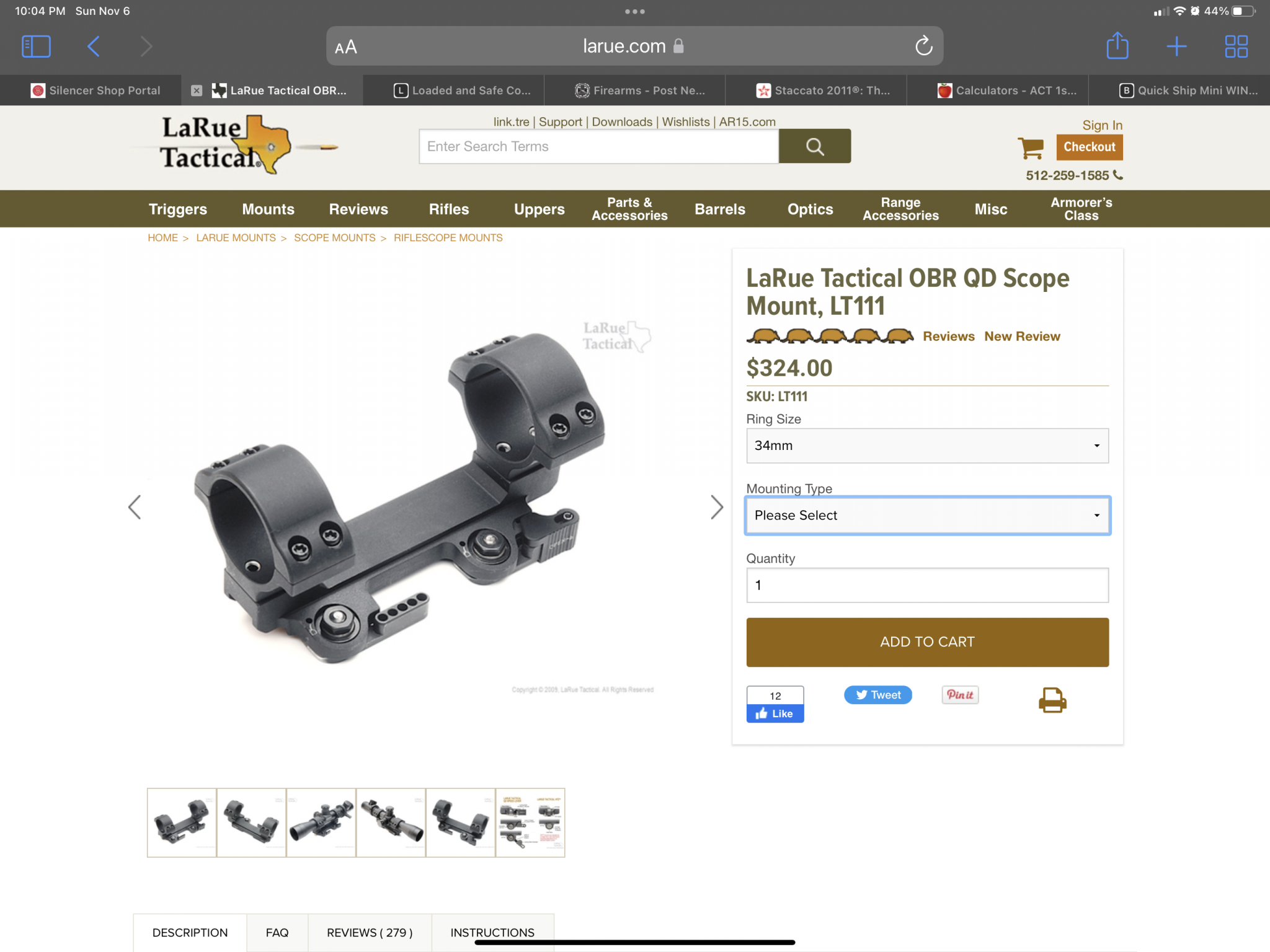The width and height of the screenshot is (1270, 952).
Task: Click the New Review link
Action: (x=1022, y=337)
